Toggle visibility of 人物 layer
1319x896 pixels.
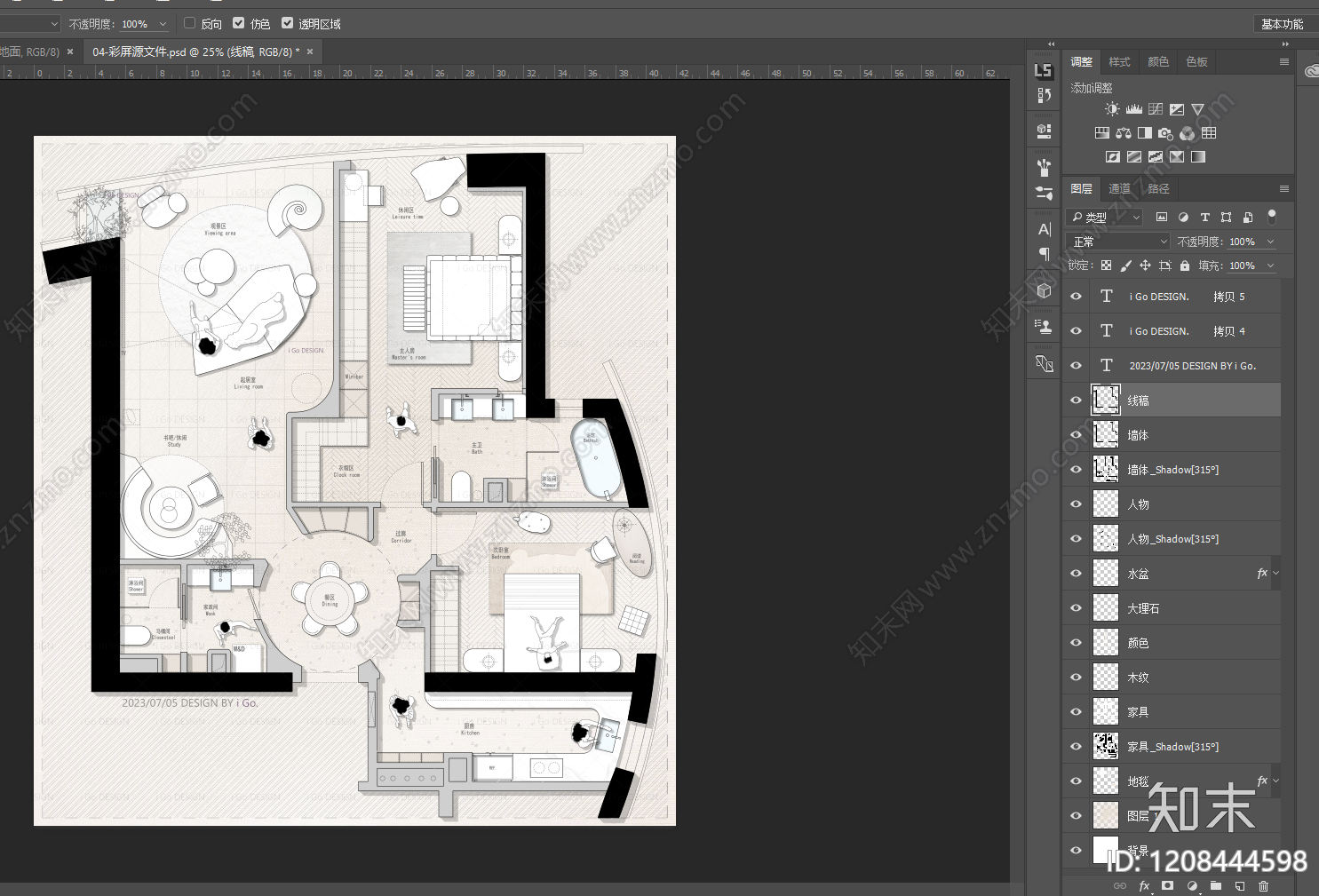pos(1076,504)
